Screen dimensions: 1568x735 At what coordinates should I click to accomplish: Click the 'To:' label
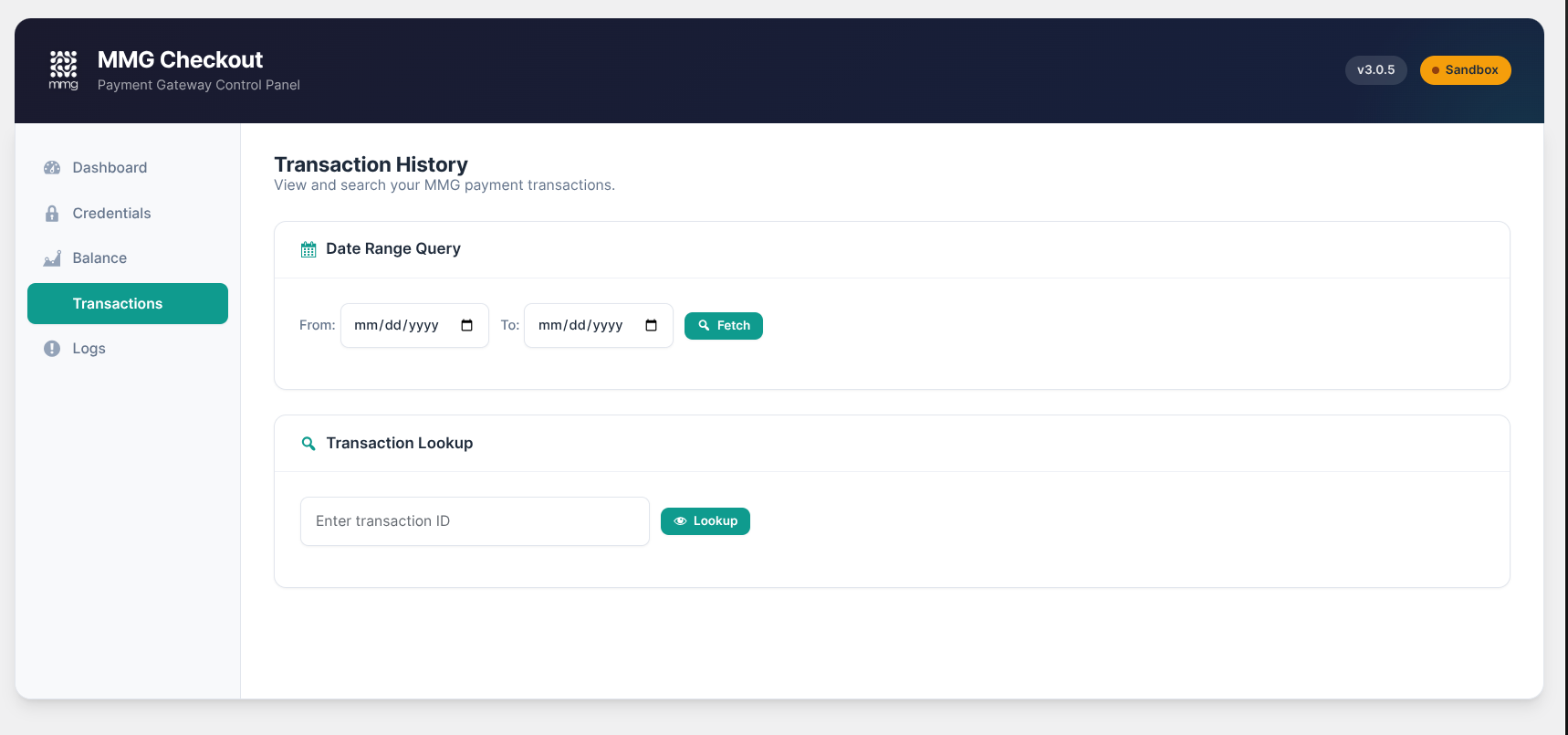pos(509,326)
